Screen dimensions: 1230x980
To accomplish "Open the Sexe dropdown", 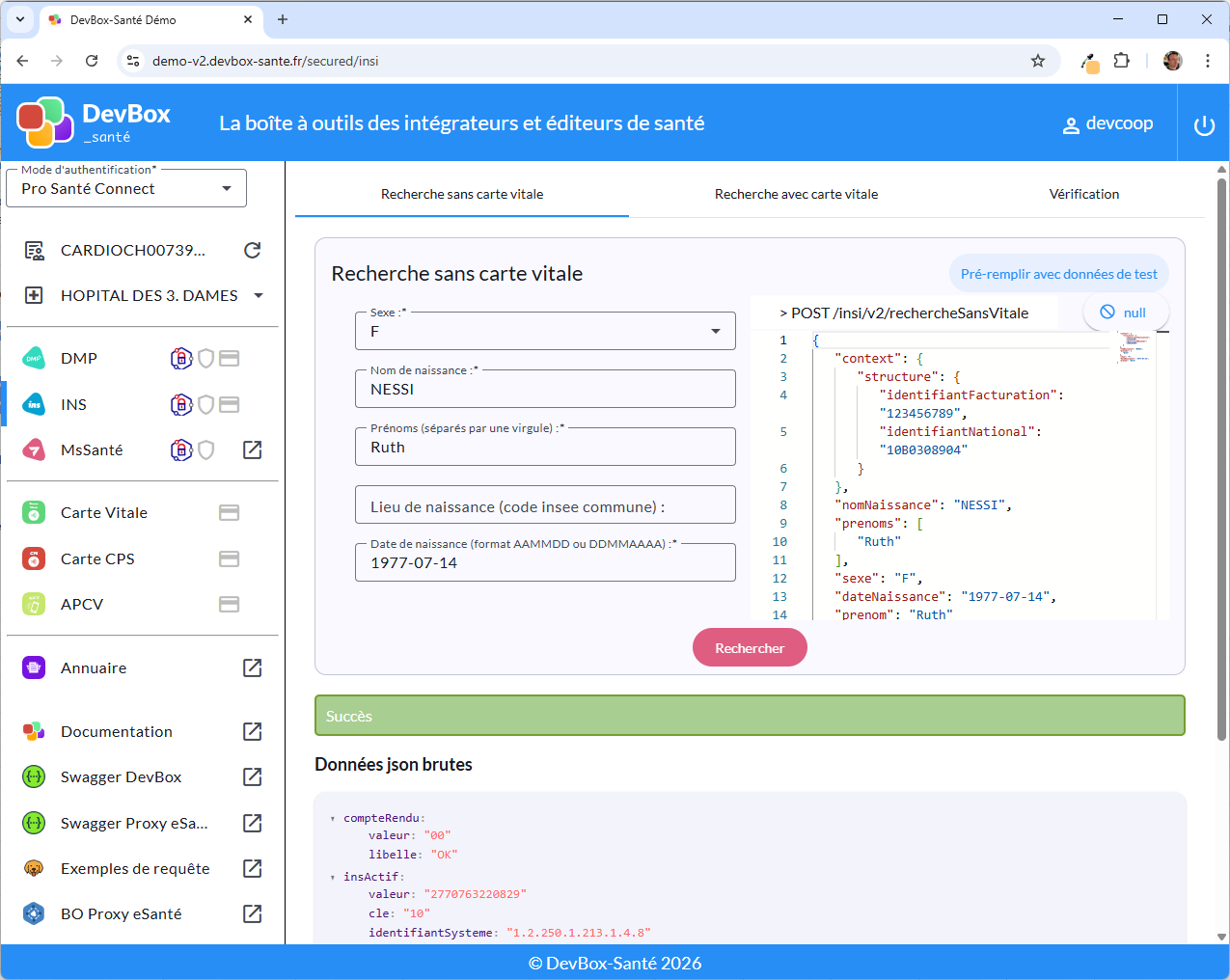I will pyautogui.click(x=545, y=331).
